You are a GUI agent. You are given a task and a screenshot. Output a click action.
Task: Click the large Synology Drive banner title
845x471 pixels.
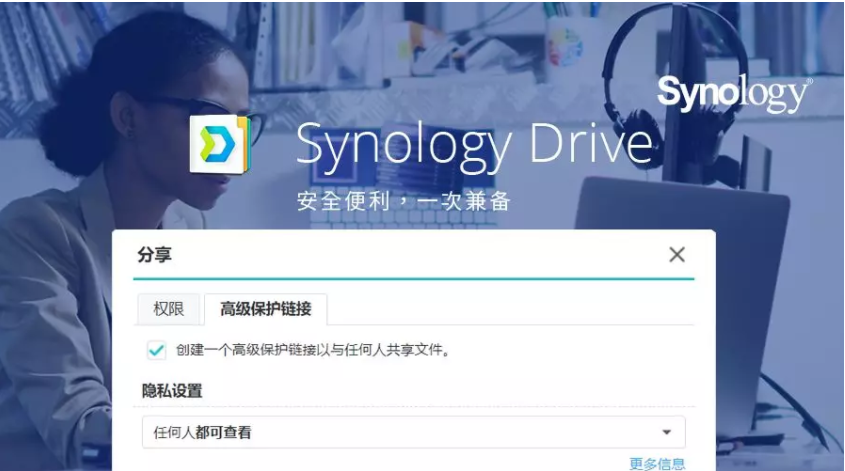pyautogui.click(x=474, y=144)
